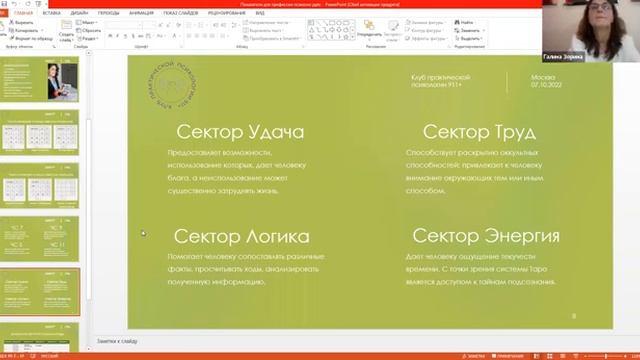Click the font color A button
640x360 pixels.
tap(174, 36)
